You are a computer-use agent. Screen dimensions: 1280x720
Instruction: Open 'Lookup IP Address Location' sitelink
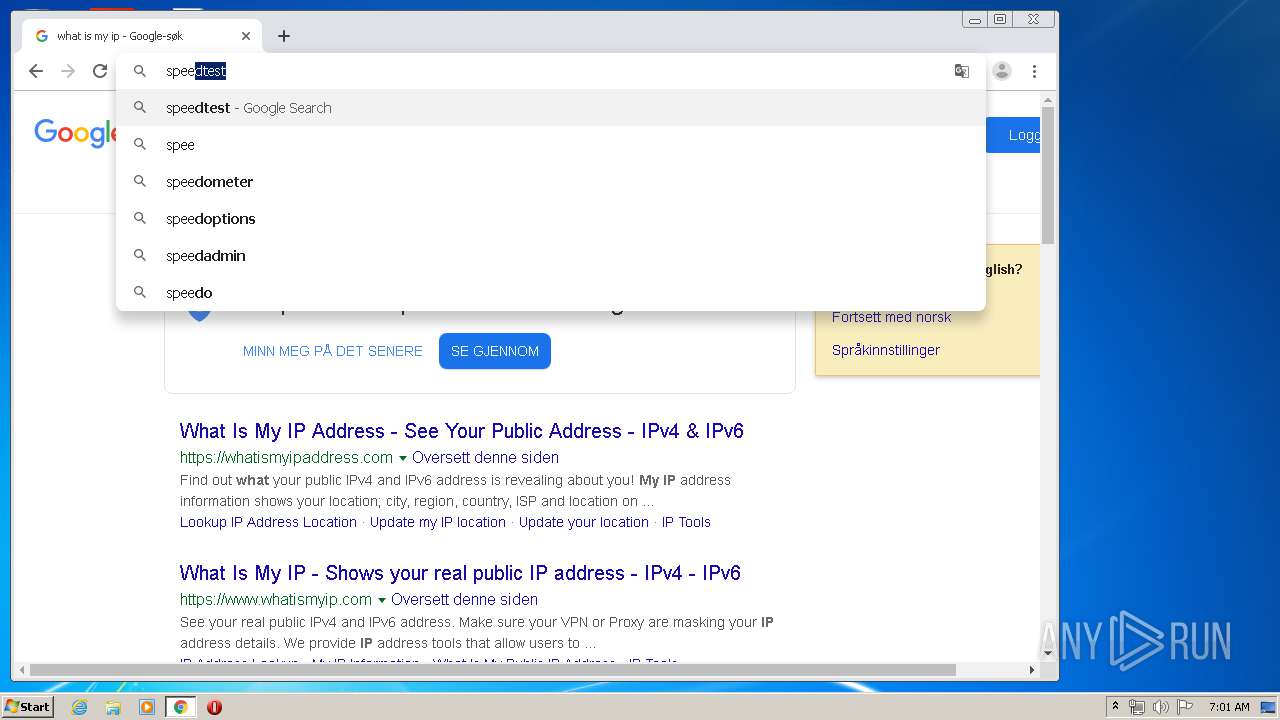pyautogui.click(x=268, y=522)
